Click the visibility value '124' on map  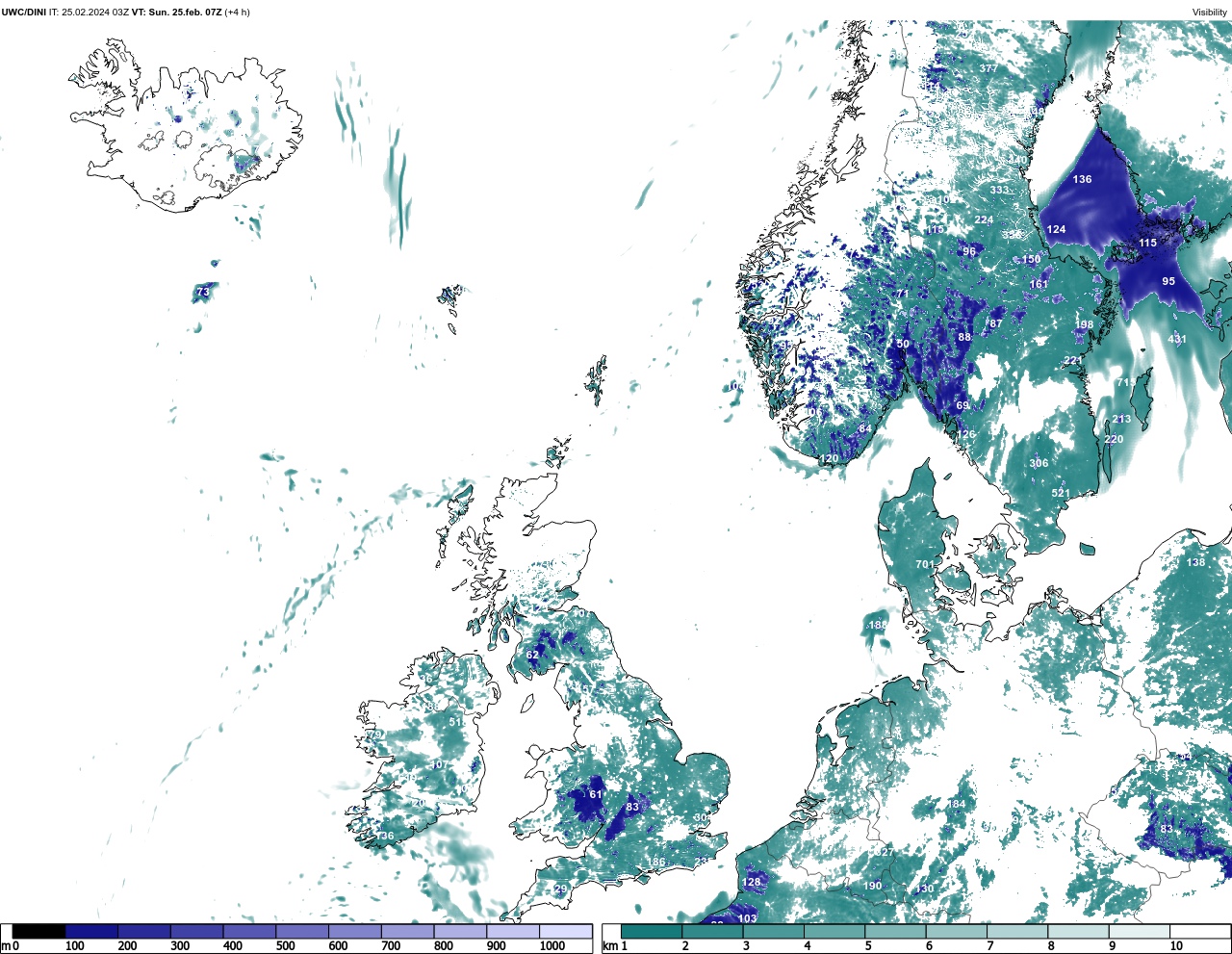1056,230
